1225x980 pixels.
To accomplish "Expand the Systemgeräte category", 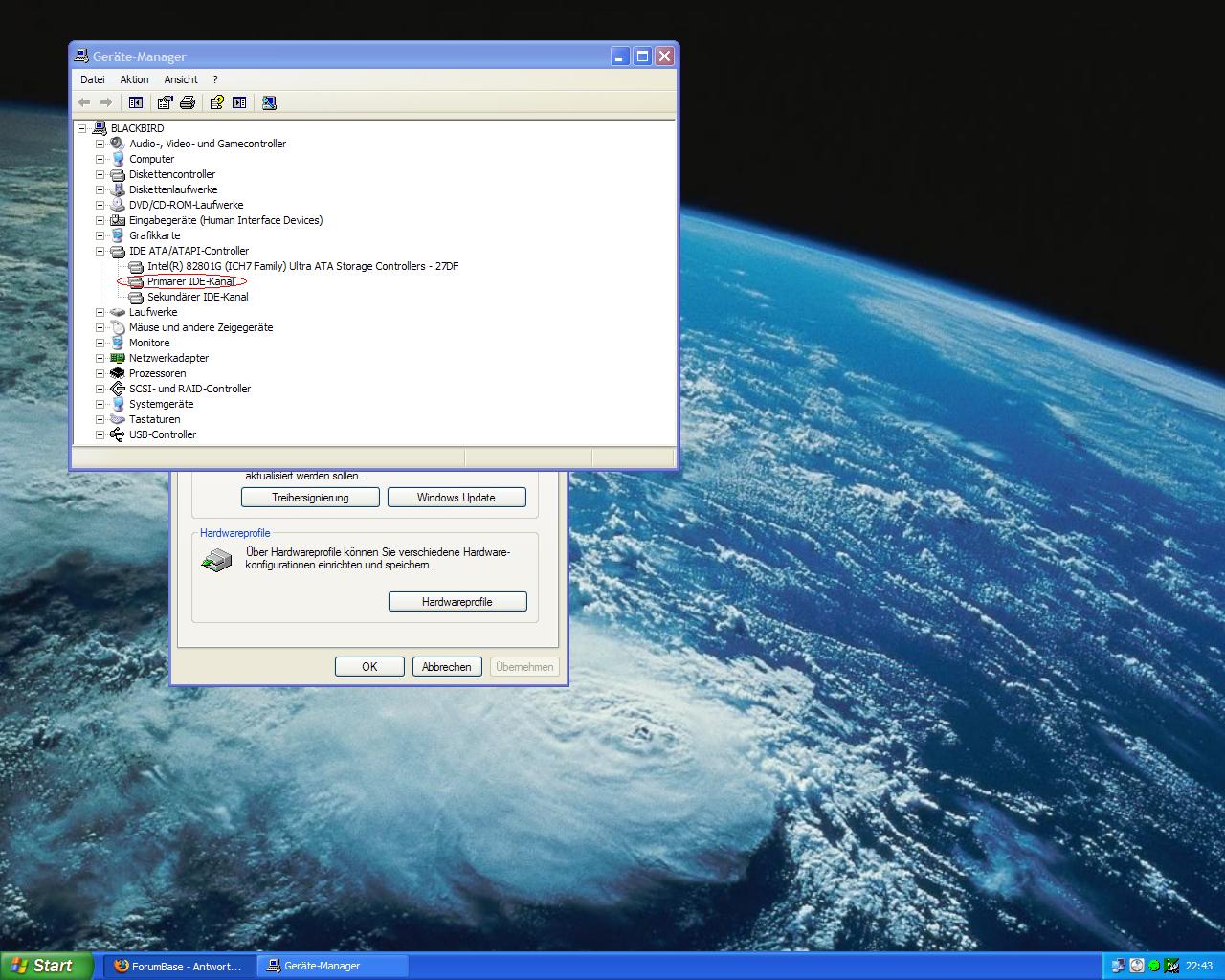I will [100, 404].
